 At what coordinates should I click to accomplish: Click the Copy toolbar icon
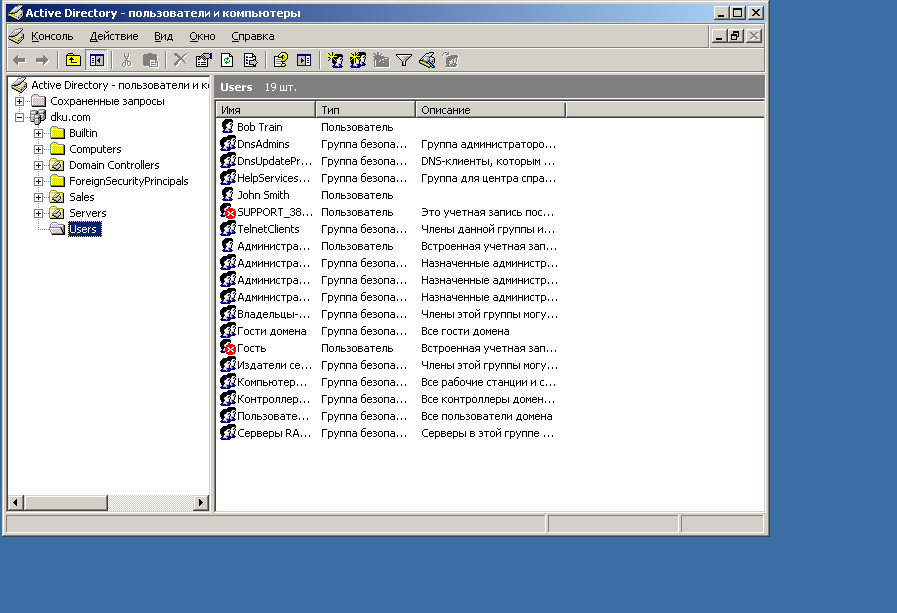tap(150, 60)
